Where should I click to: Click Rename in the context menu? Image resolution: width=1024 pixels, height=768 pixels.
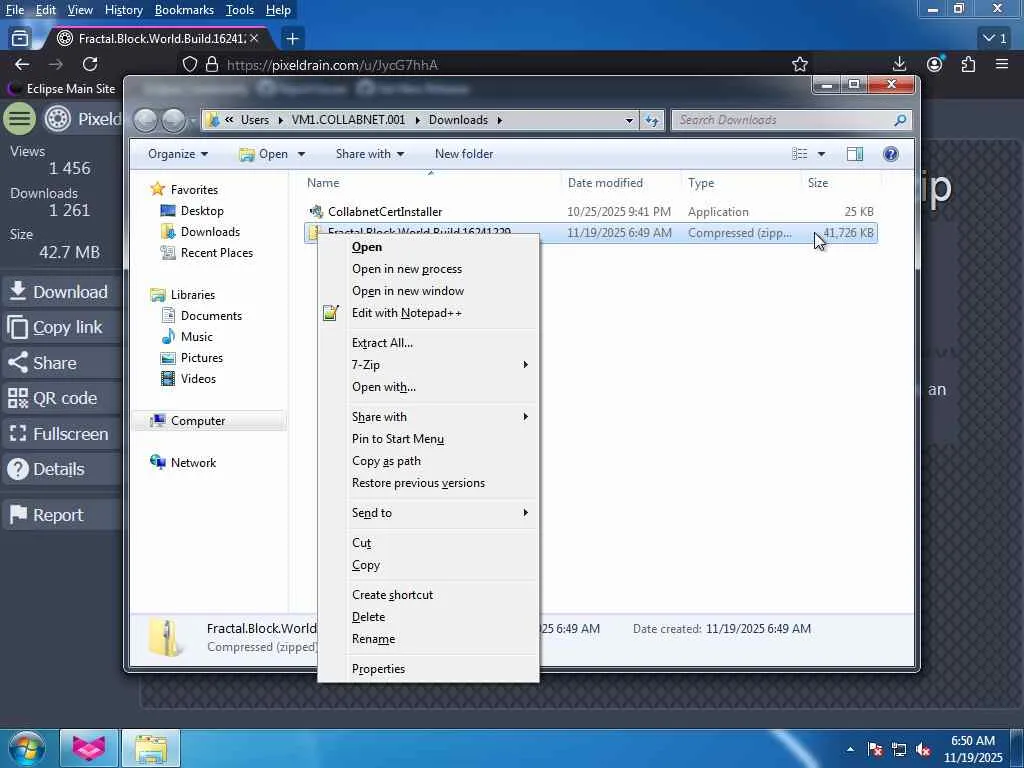[373, 639]
